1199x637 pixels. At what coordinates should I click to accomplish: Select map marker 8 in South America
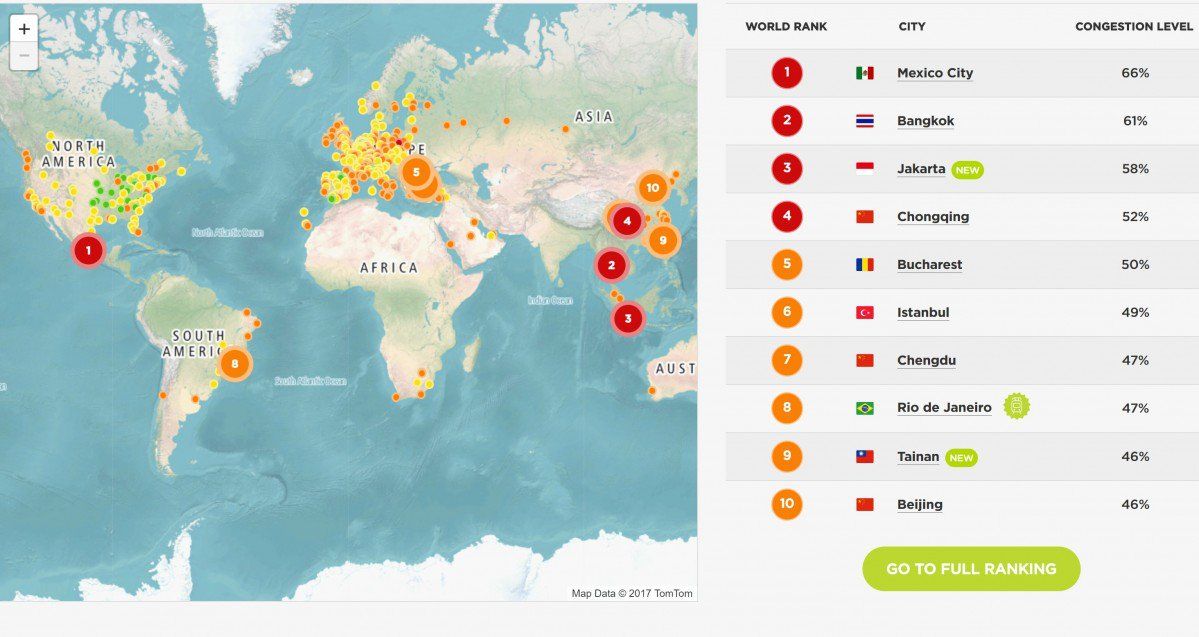[234, 363]
